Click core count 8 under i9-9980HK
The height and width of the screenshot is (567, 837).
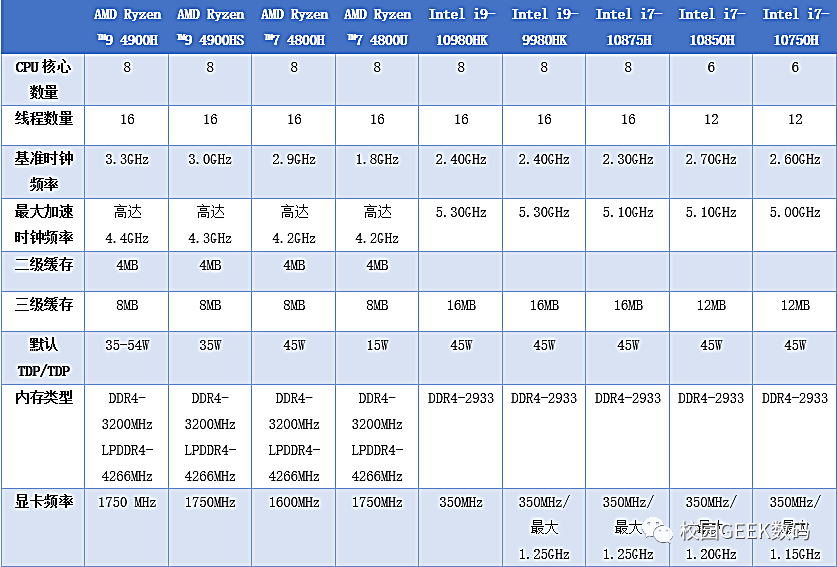coord(544,67)
